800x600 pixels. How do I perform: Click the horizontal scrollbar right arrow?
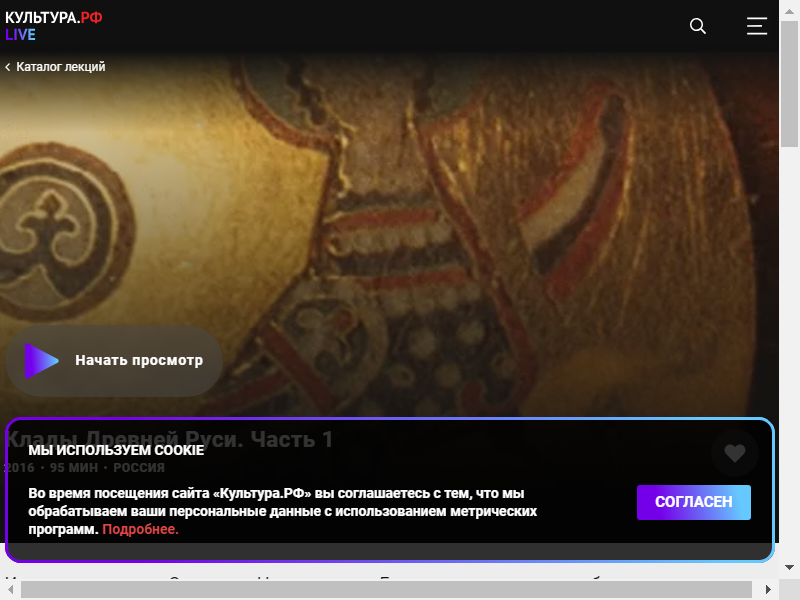768,589
